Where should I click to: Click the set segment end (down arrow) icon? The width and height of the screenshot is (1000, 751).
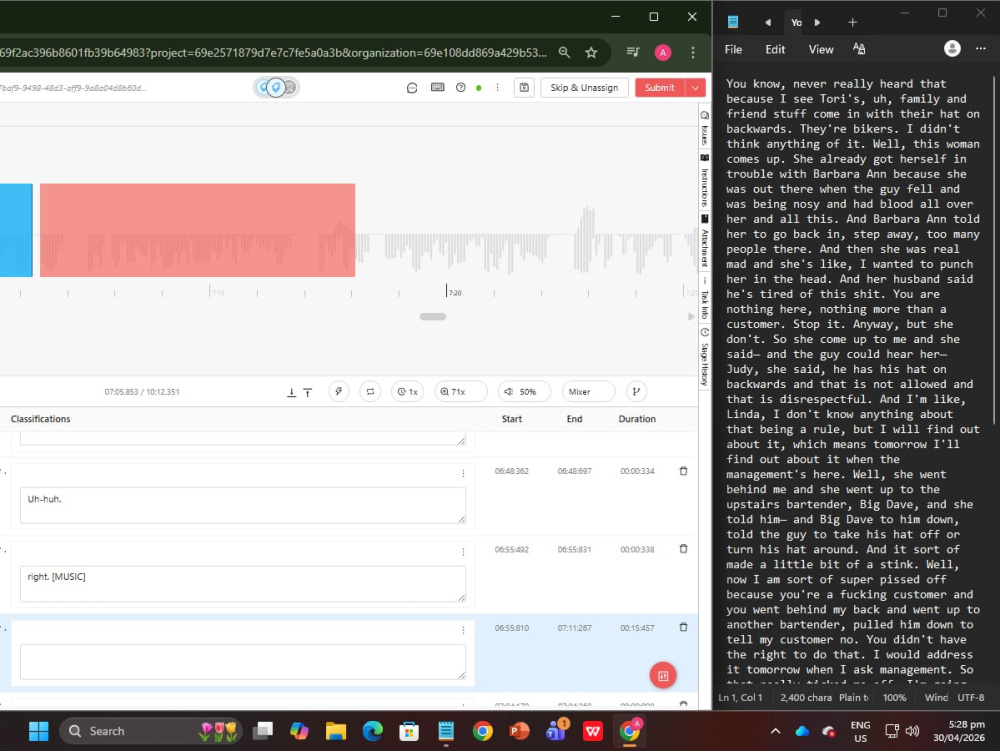291,392
